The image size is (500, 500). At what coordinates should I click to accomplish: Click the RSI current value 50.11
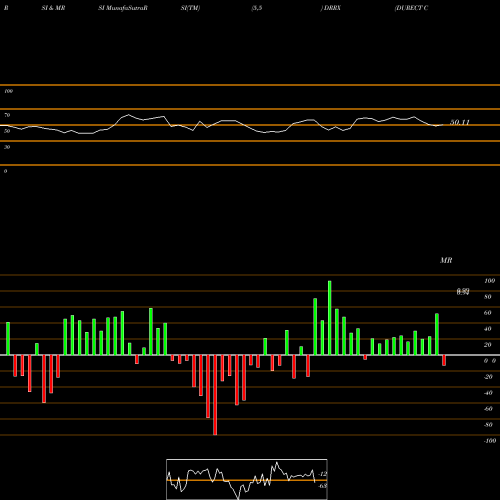[460, 122]
